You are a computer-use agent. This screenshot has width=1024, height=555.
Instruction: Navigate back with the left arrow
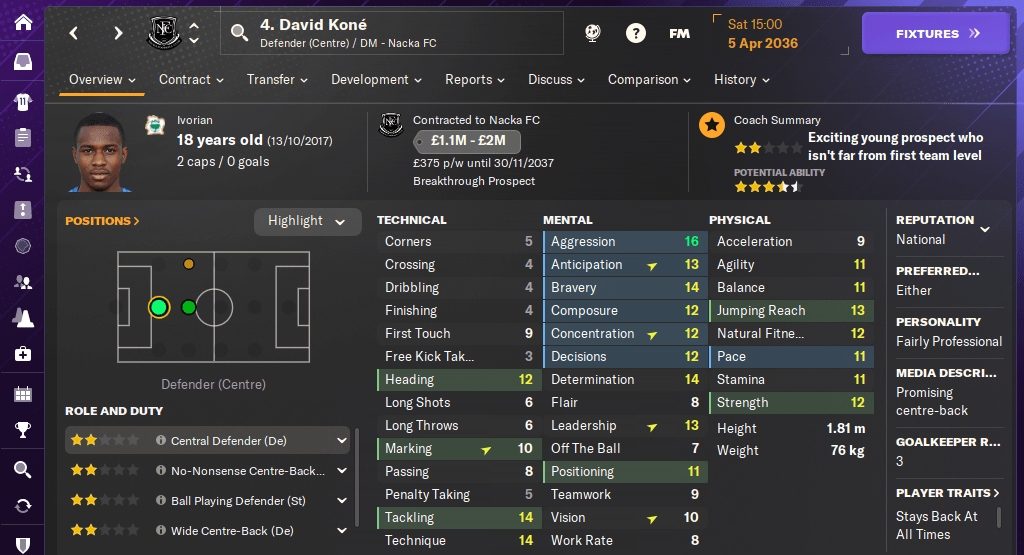(74, 33)
